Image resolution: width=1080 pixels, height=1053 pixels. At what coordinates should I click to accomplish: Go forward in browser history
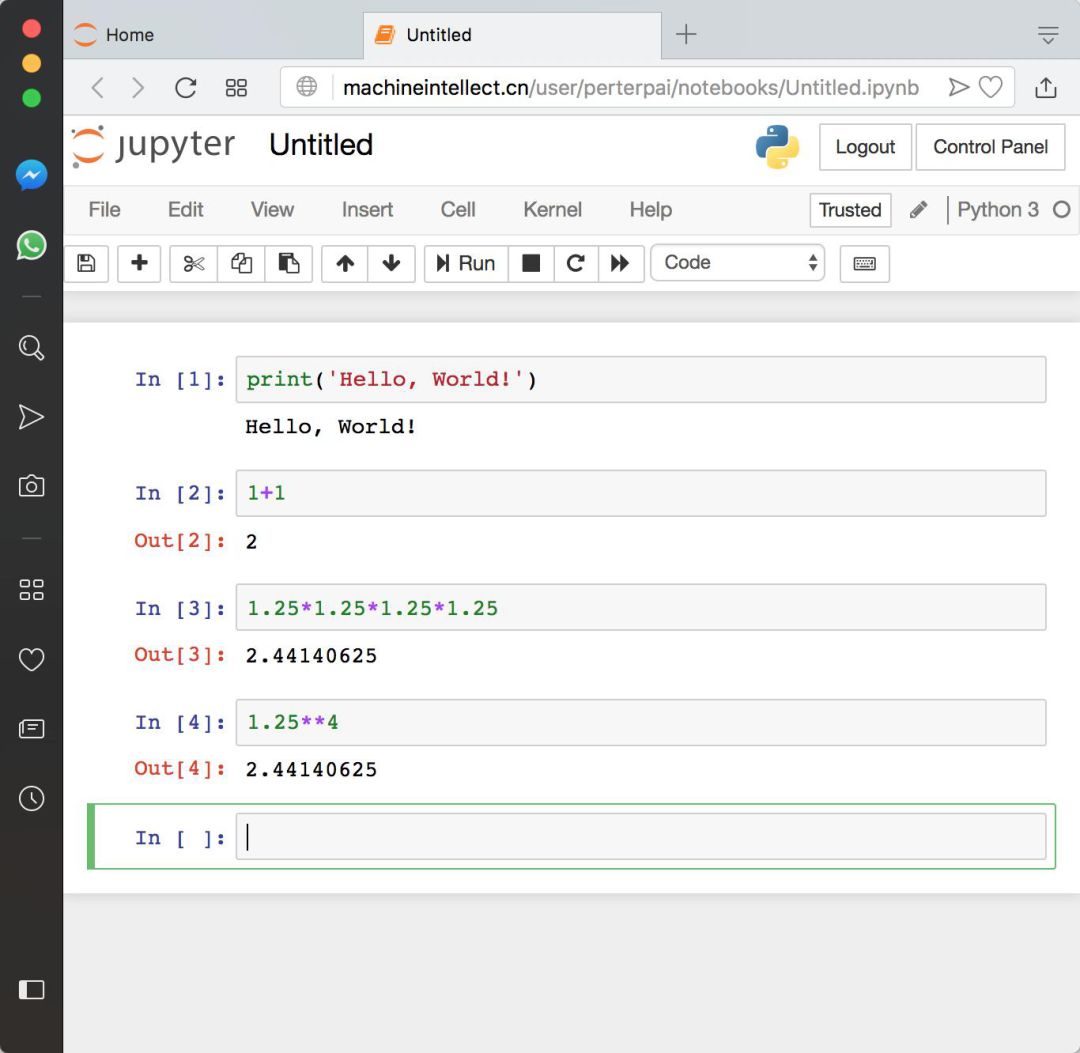click(x=138, y=87)
